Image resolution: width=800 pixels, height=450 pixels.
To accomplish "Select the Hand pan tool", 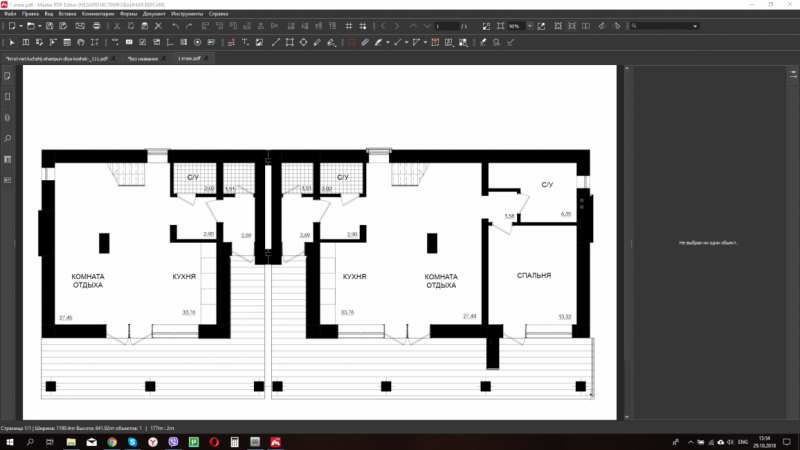I will pyautogui.click(x=81, y=42).
